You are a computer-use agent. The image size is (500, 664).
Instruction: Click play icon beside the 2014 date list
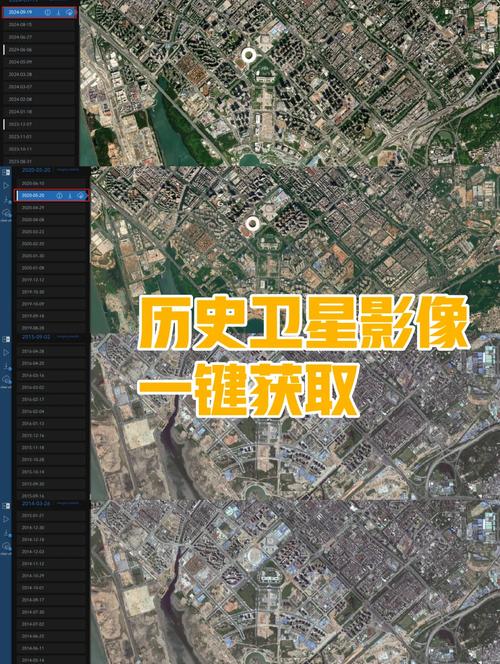(x=6, y=519)
